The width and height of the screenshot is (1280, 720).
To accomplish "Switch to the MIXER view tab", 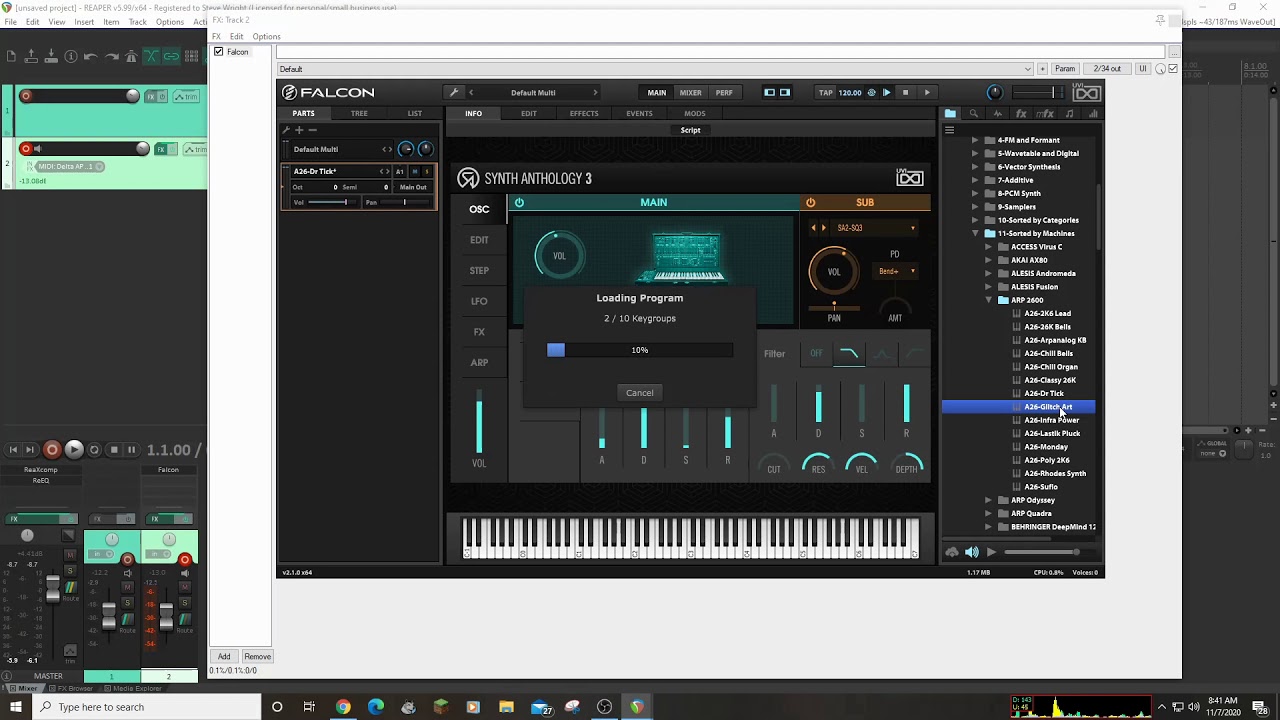I will pyautogui.click(x=691, y=93).
